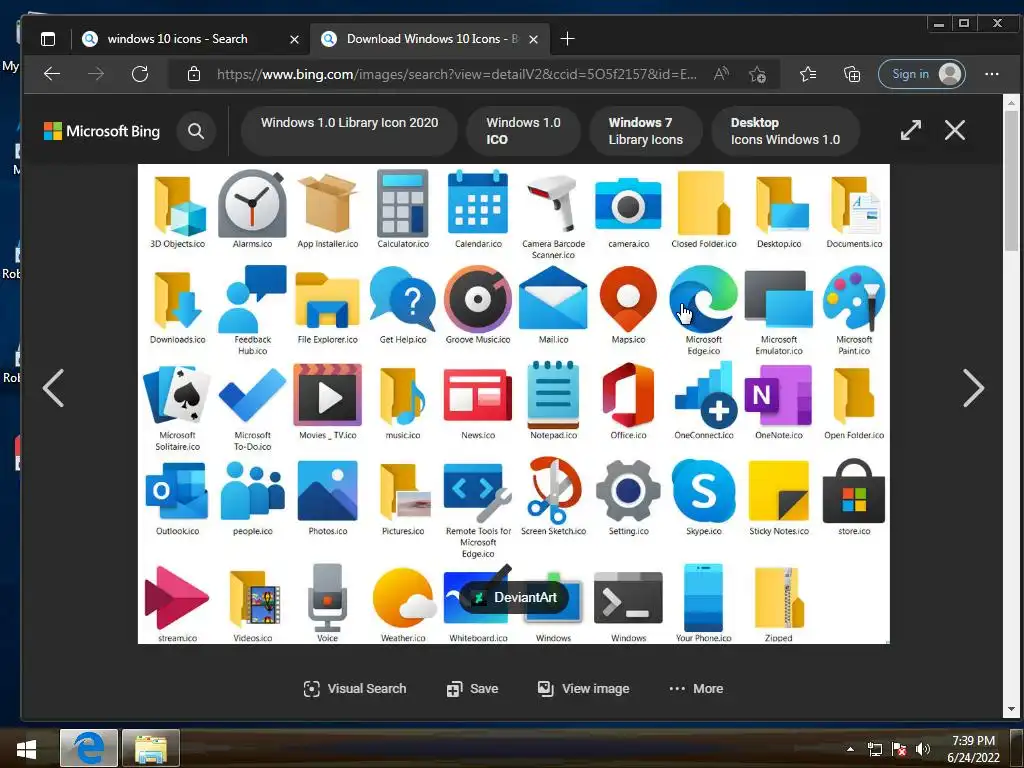Close the image detail view X

pos(955,130)
